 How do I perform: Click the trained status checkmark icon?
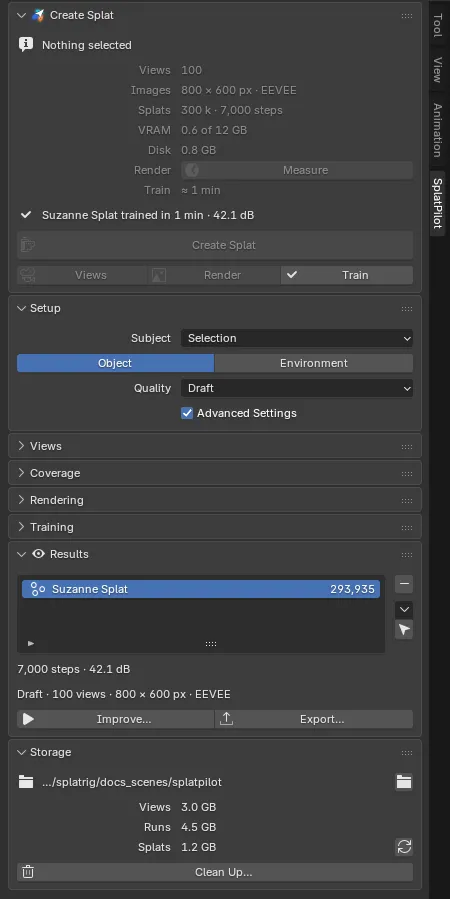(26, 215)
